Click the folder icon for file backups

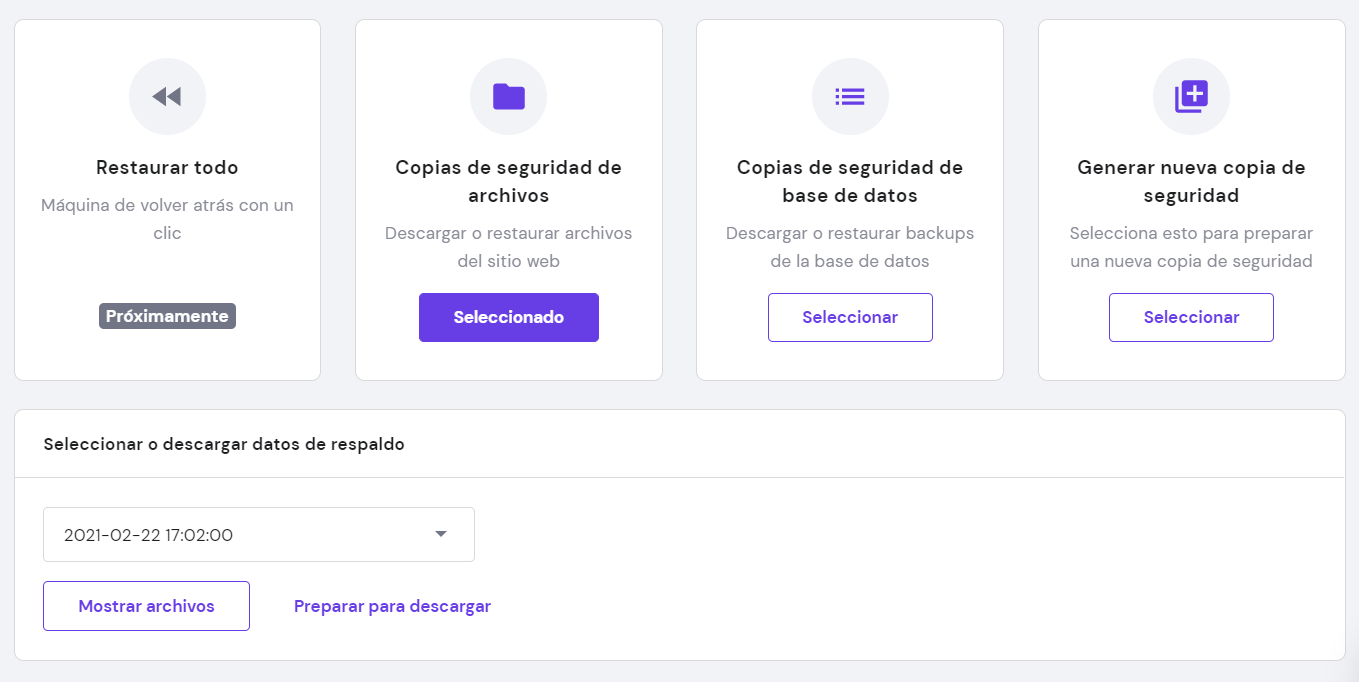508,96
